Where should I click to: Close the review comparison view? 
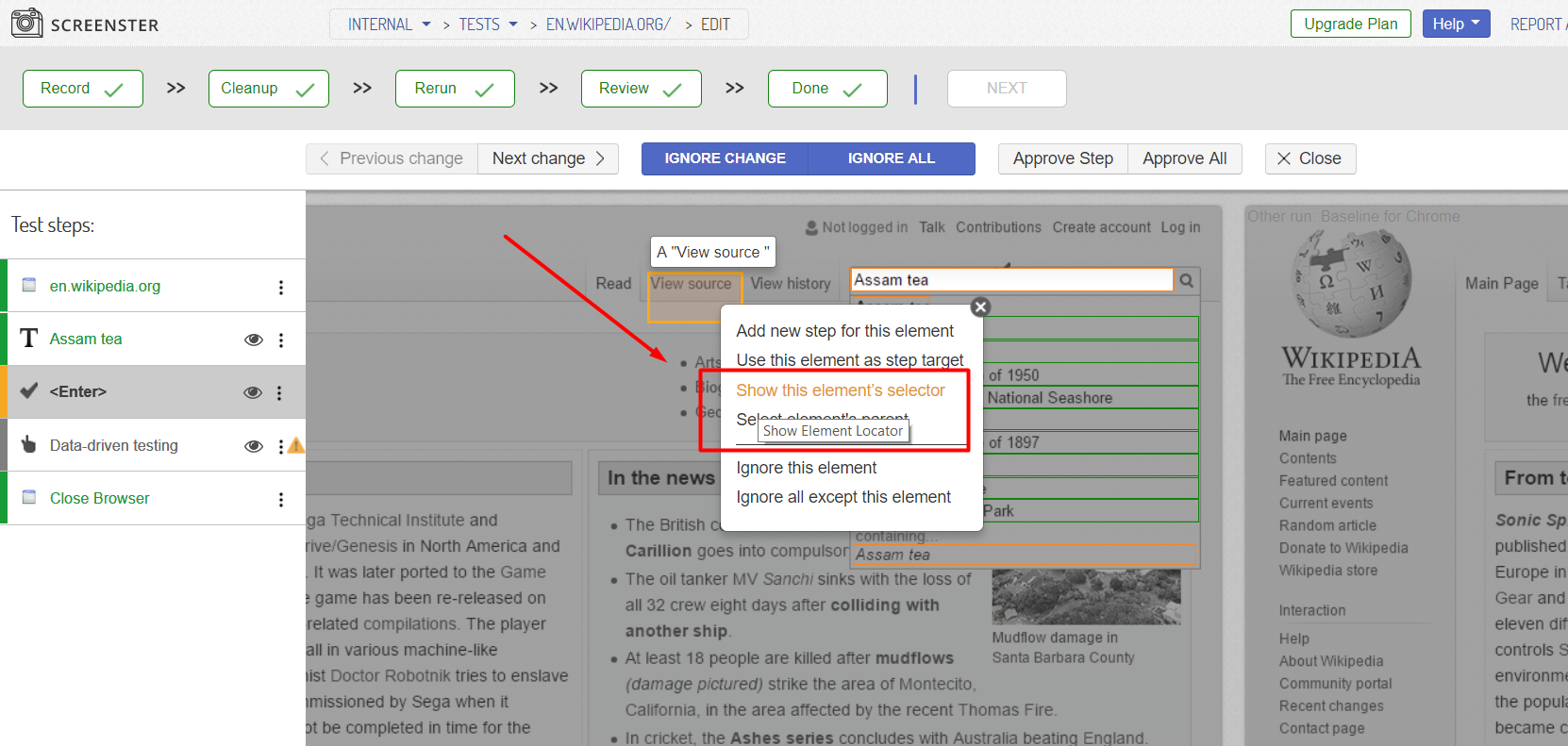[1310, 158]
